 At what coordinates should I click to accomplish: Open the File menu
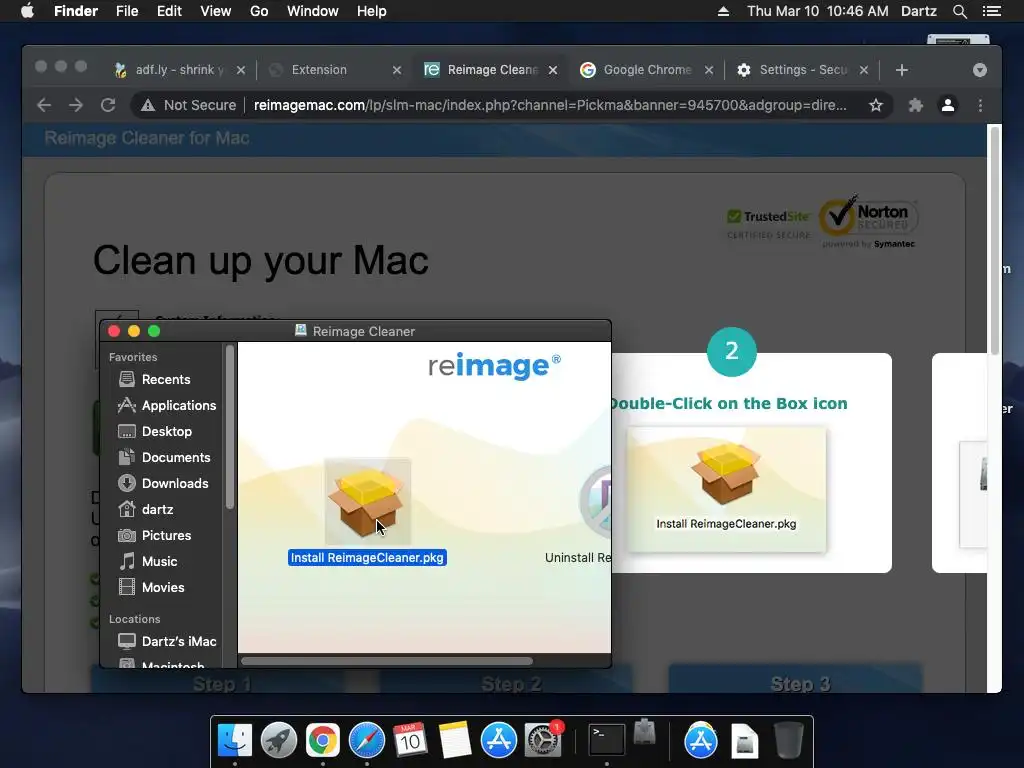[127, 11]
